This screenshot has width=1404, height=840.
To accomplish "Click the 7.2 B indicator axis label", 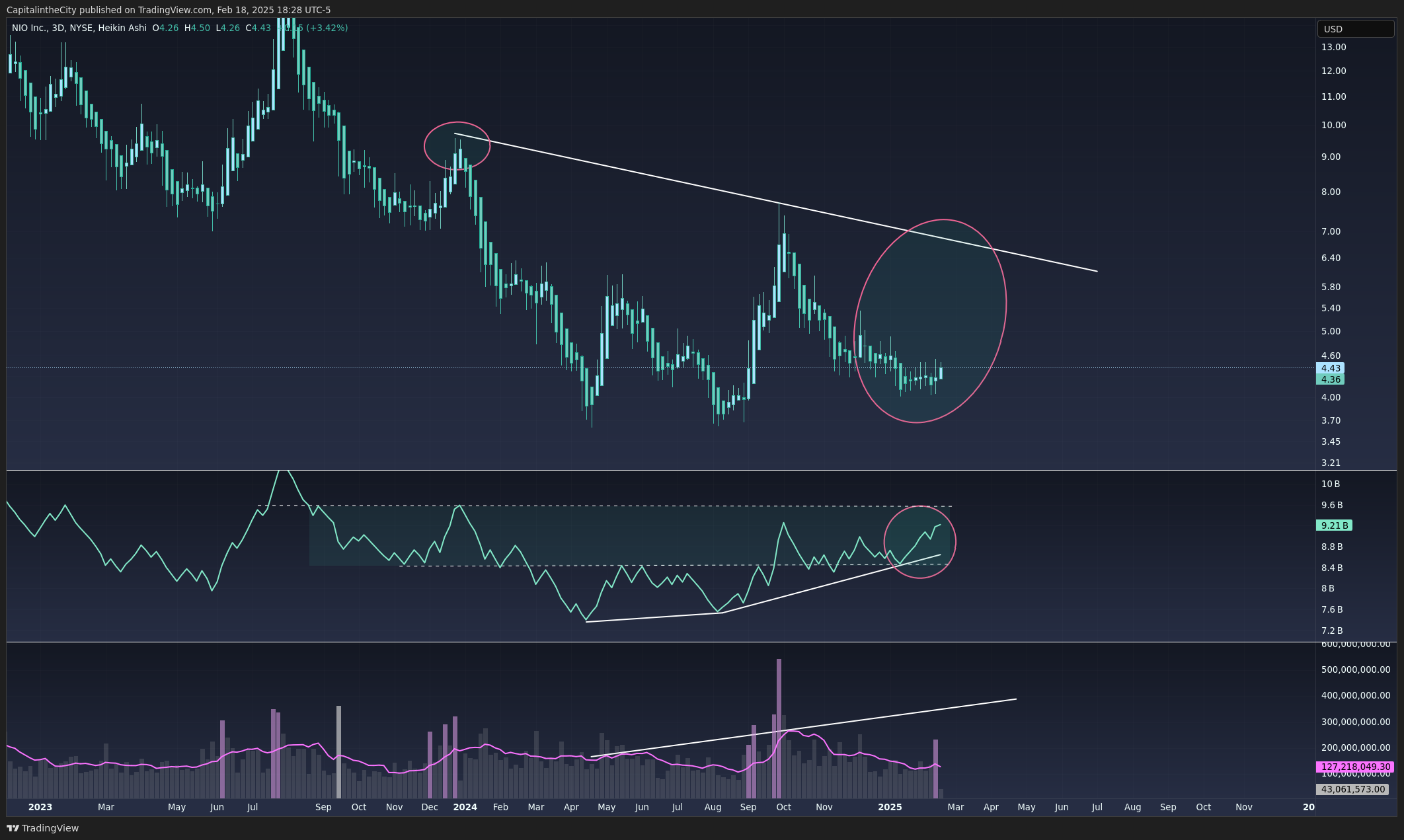I will 1332,630.
